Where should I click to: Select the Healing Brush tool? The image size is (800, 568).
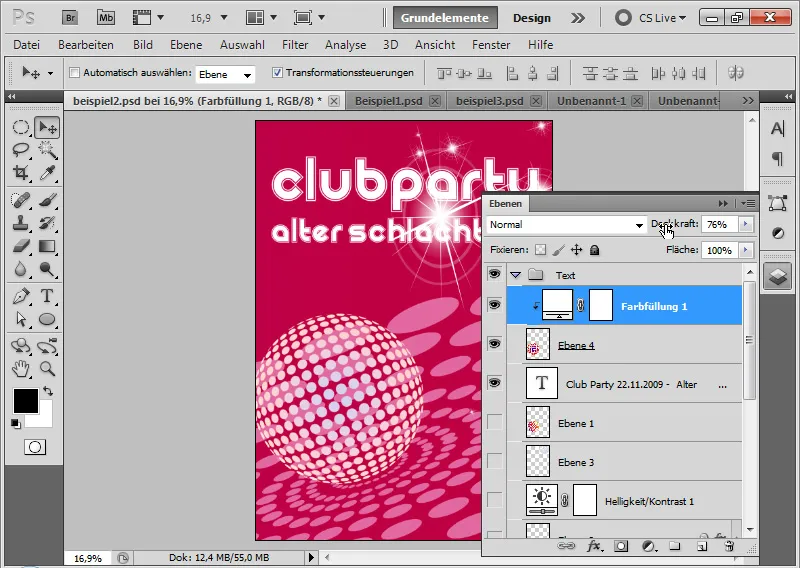(x=20, y=200)
